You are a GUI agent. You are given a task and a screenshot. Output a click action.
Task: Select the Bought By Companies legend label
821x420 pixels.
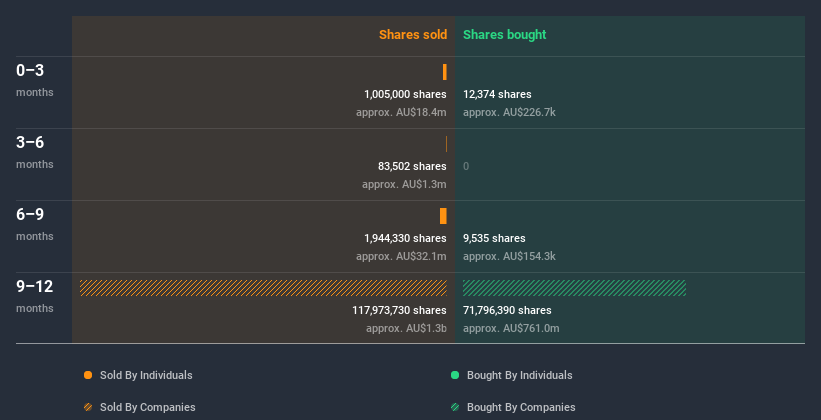tap(521, 407)
